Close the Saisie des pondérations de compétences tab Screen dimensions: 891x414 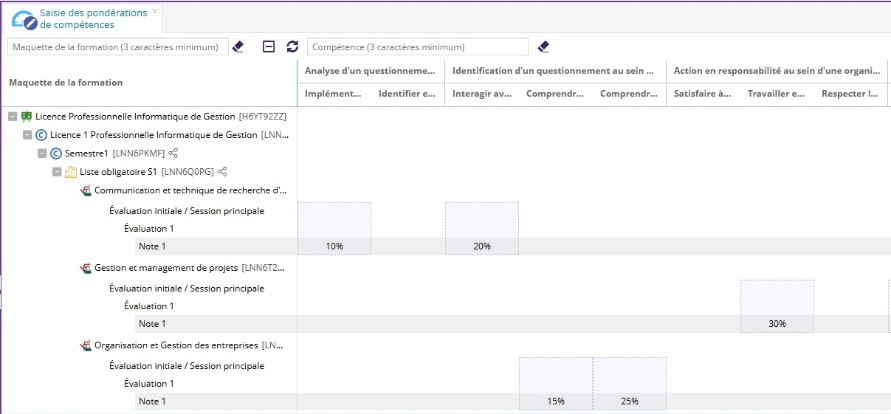pyautogui.click(x=154, y=11)
